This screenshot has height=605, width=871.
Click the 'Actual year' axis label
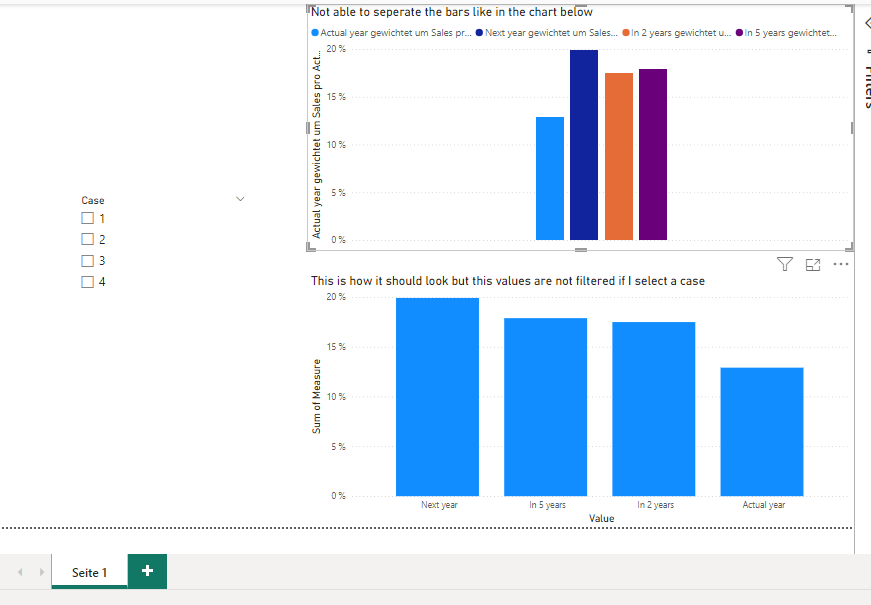(x=764, y=505)
